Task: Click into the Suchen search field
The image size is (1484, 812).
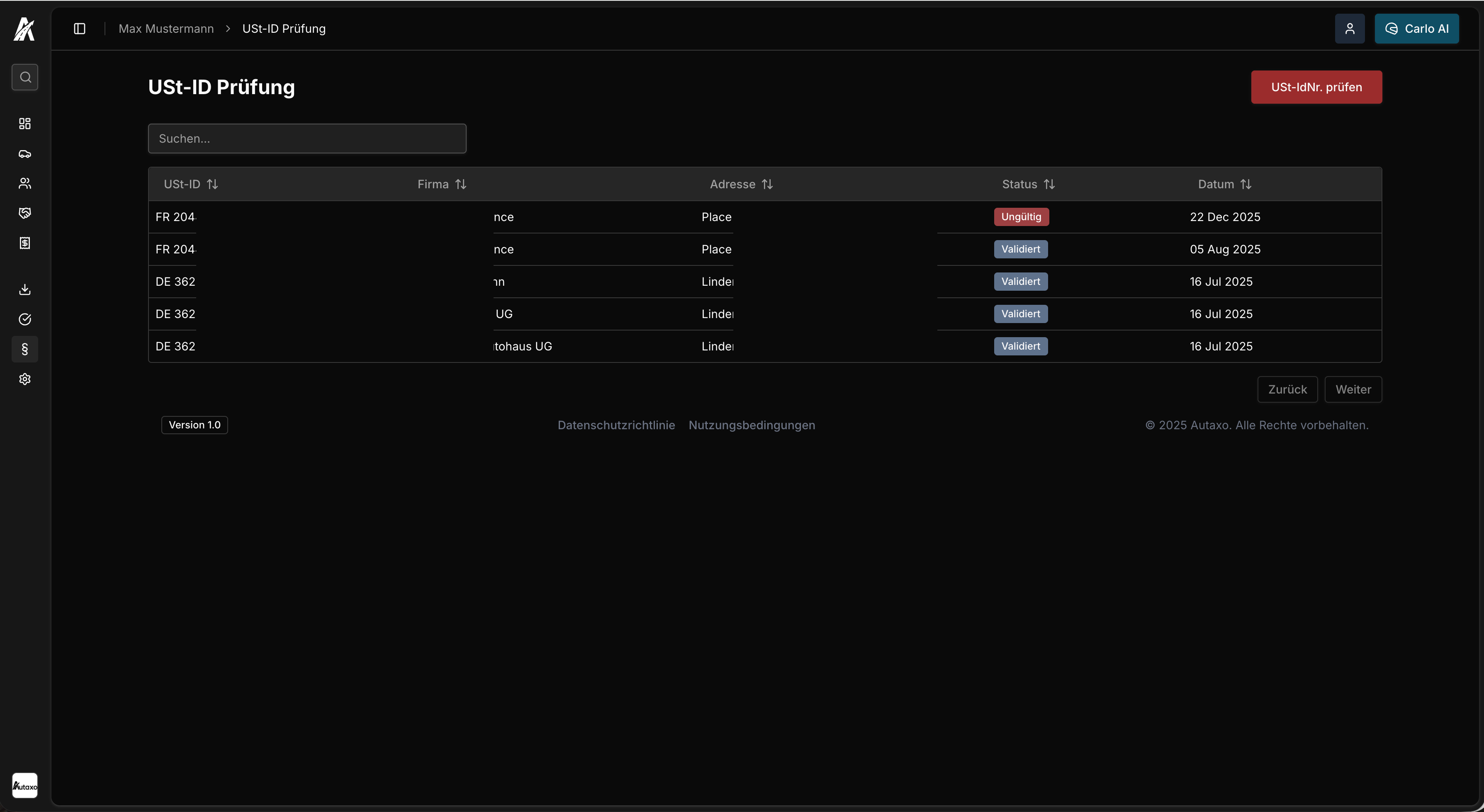Action: 307,138
